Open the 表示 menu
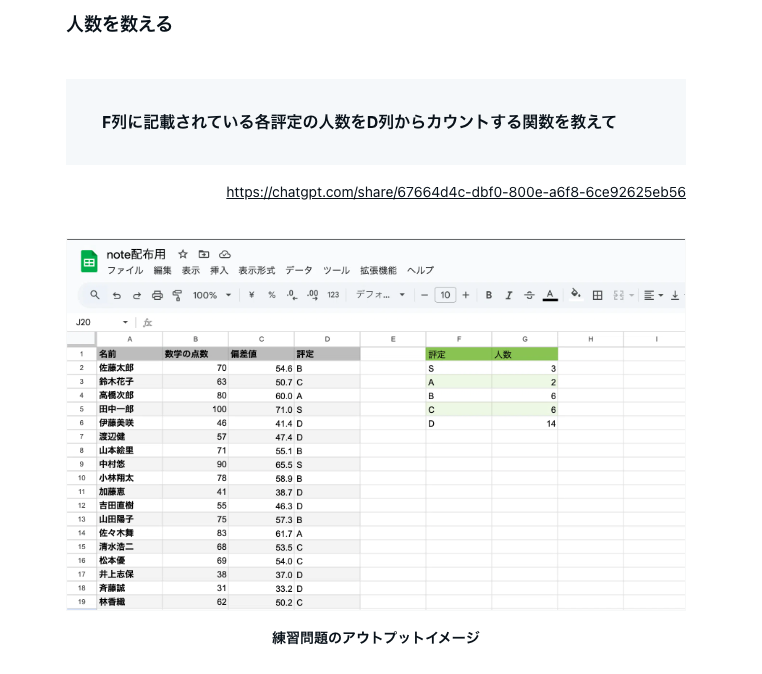 (x=190, y=270)
